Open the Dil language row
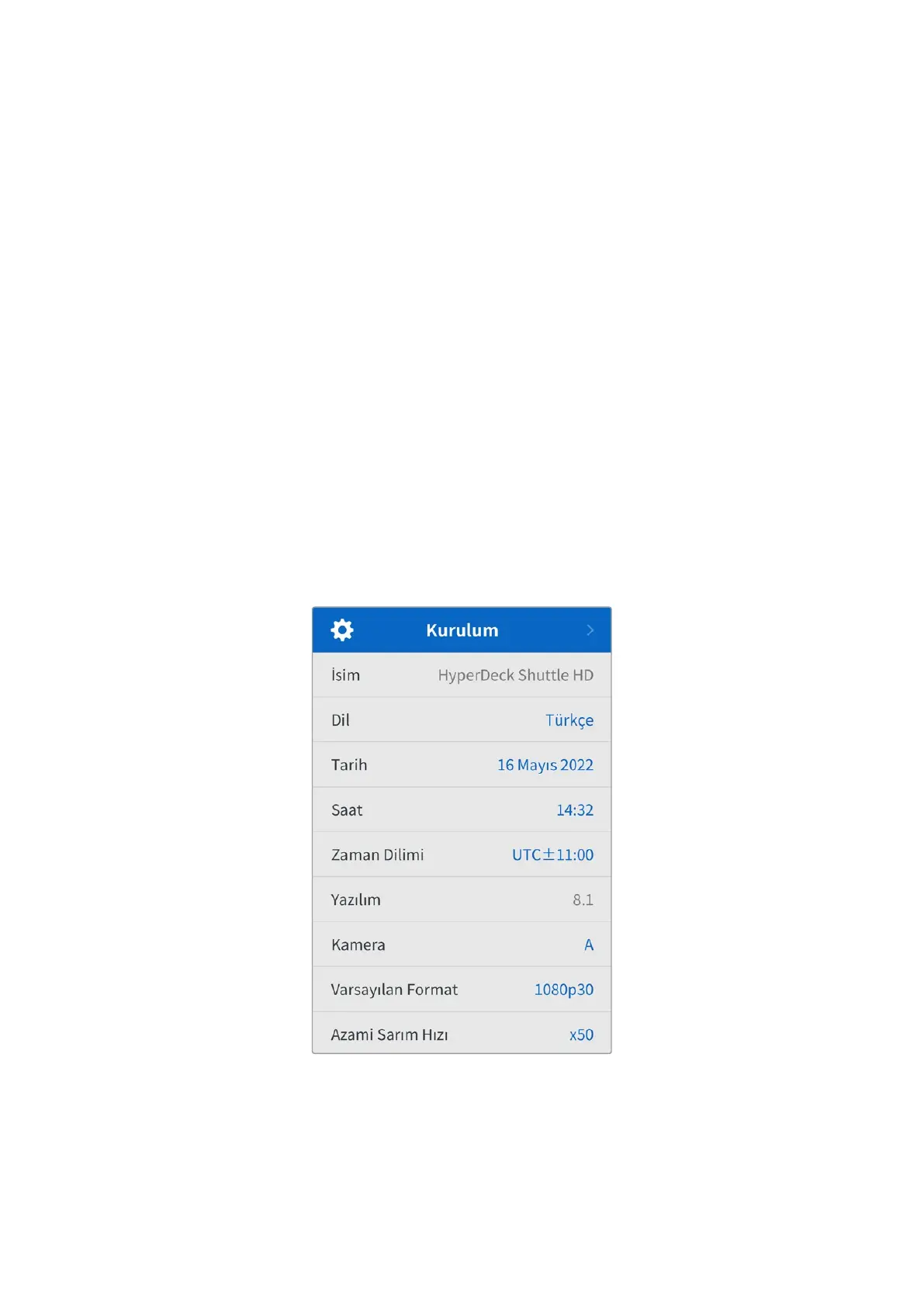The image size is (924, 1307). click(x=462, y=719)
